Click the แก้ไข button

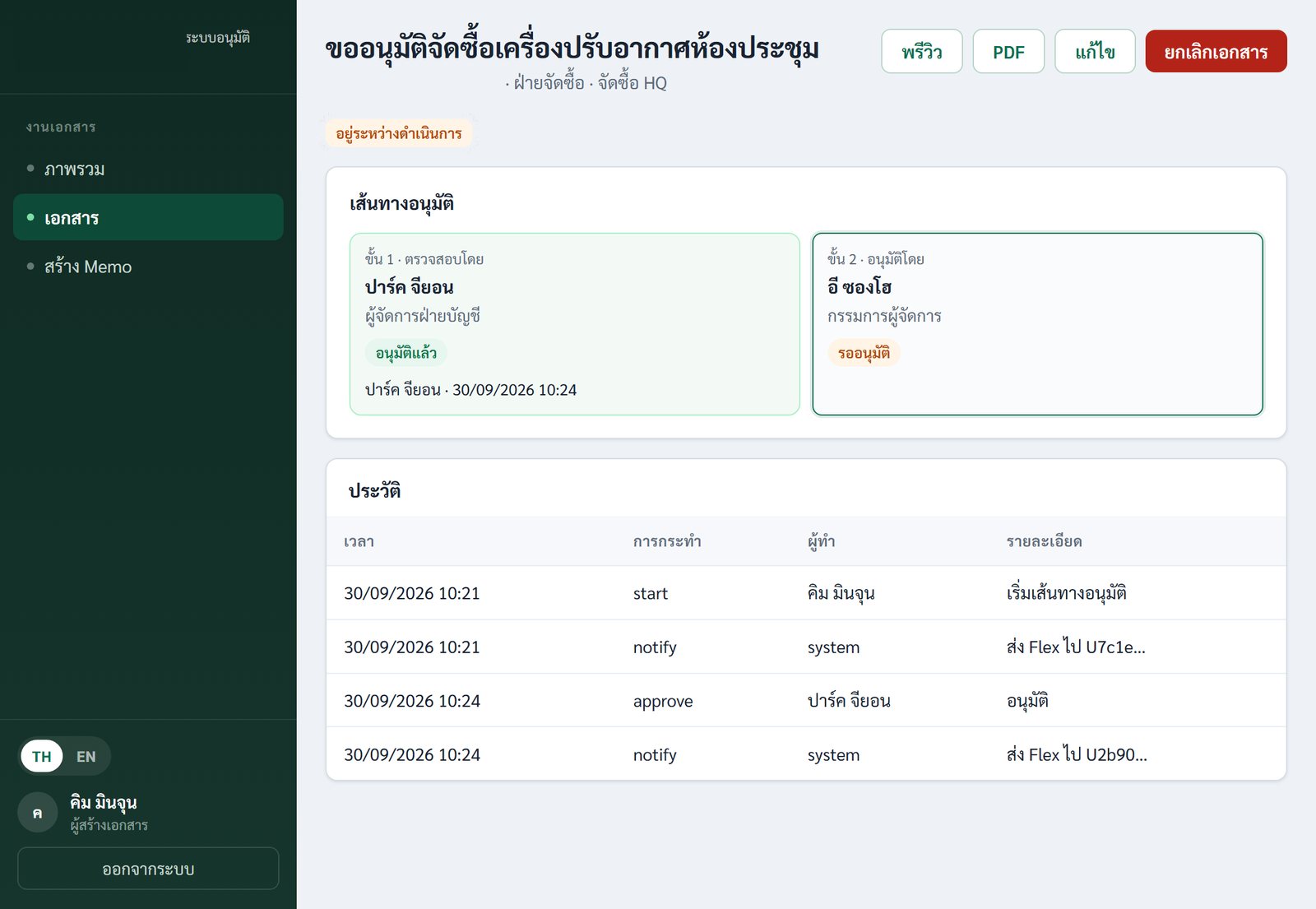coord(1095,52)
